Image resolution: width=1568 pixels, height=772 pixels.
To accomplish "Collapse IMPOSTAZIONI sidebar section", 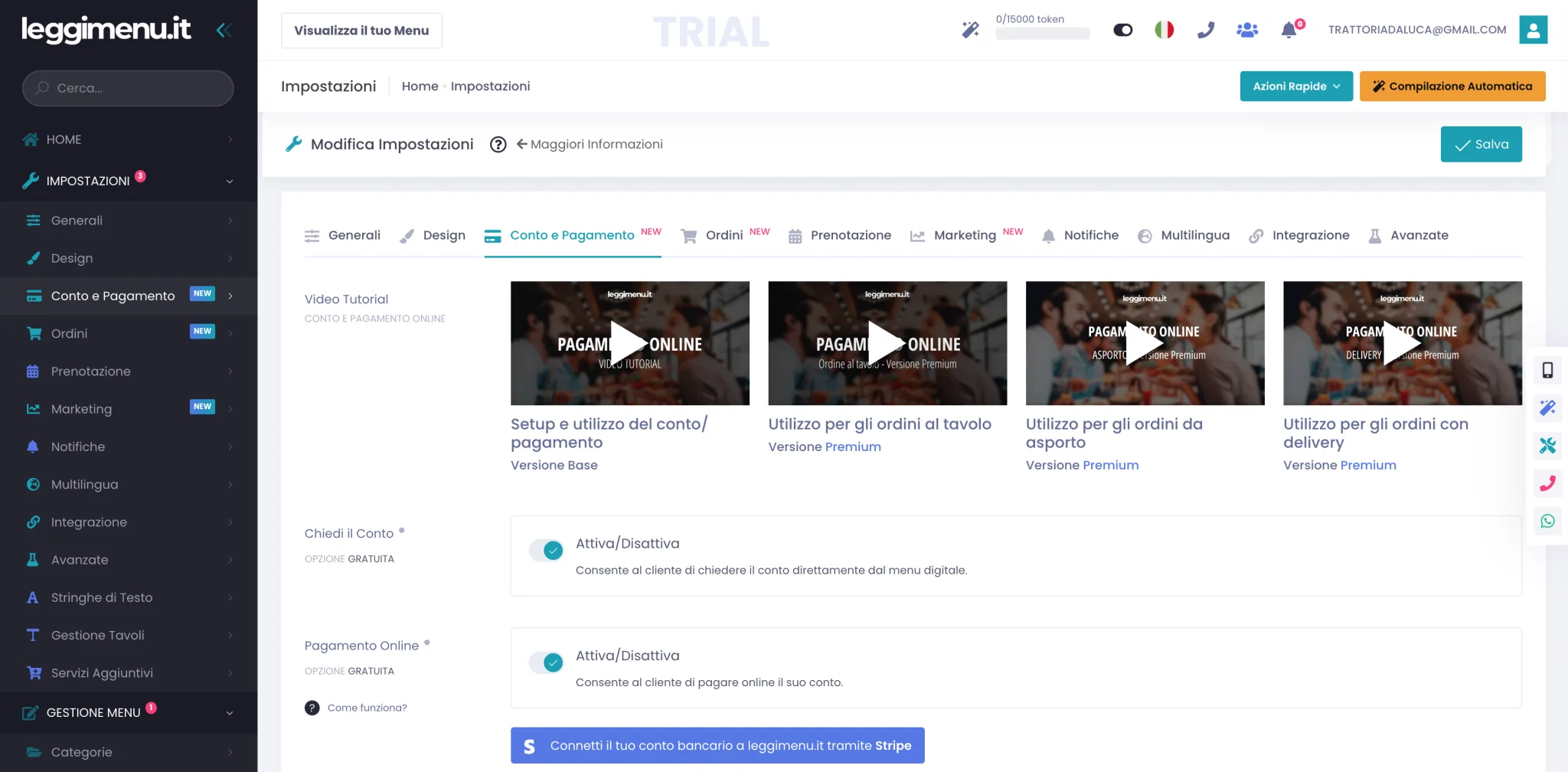I will [x=230, y=182].
